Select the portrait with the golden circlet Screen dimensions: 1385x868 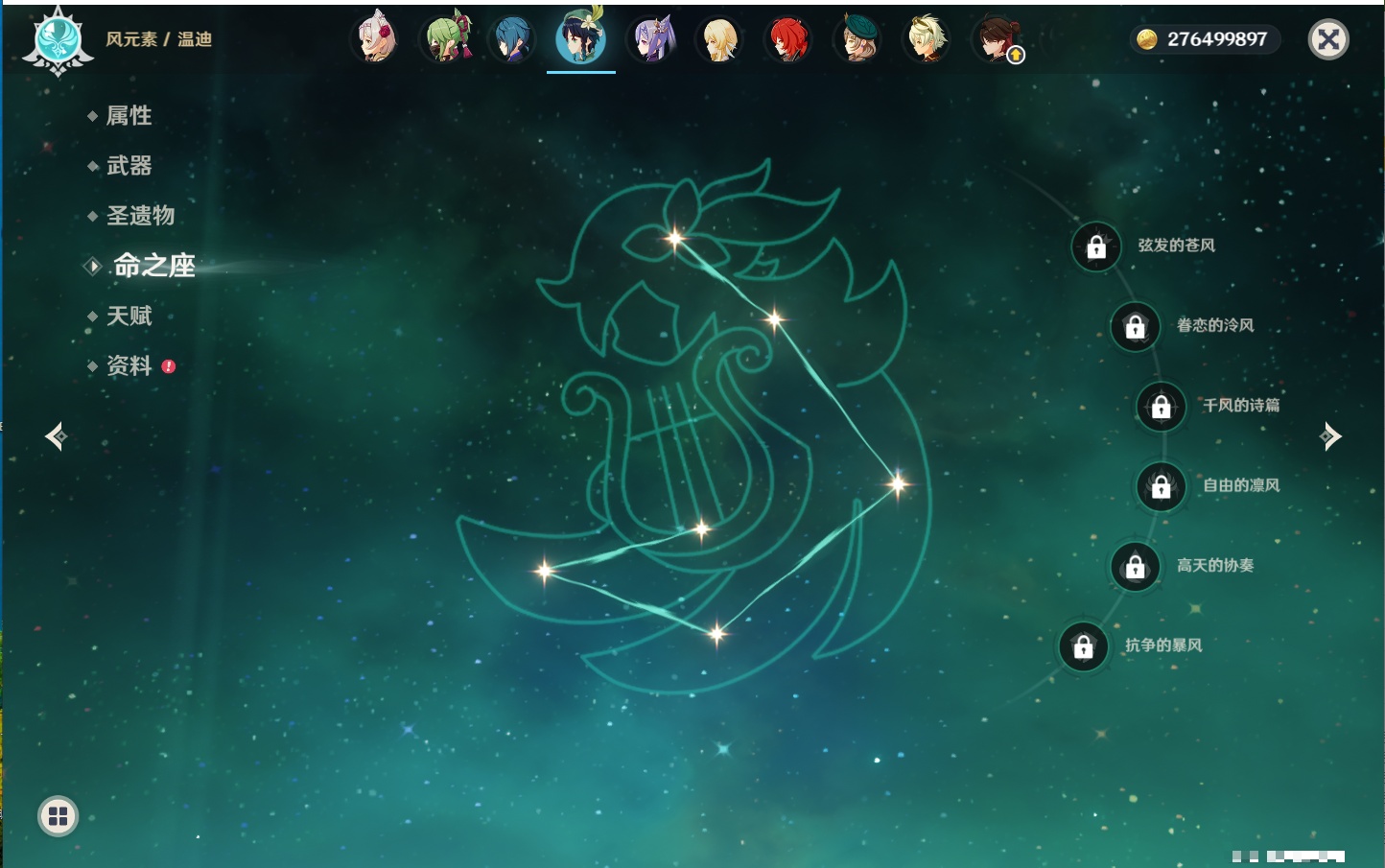click(x=927, y=39)
